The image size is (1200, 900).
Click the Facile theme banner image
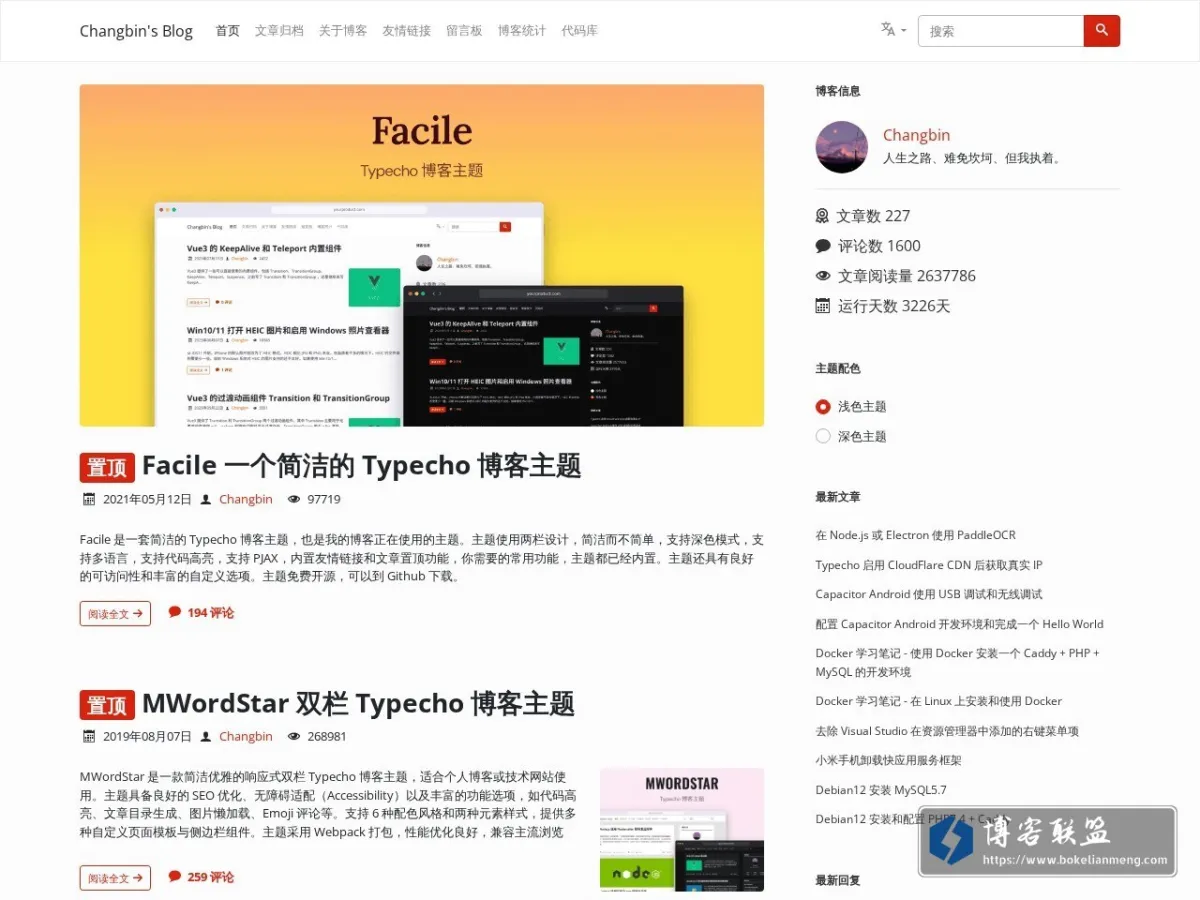pos(422,255)
